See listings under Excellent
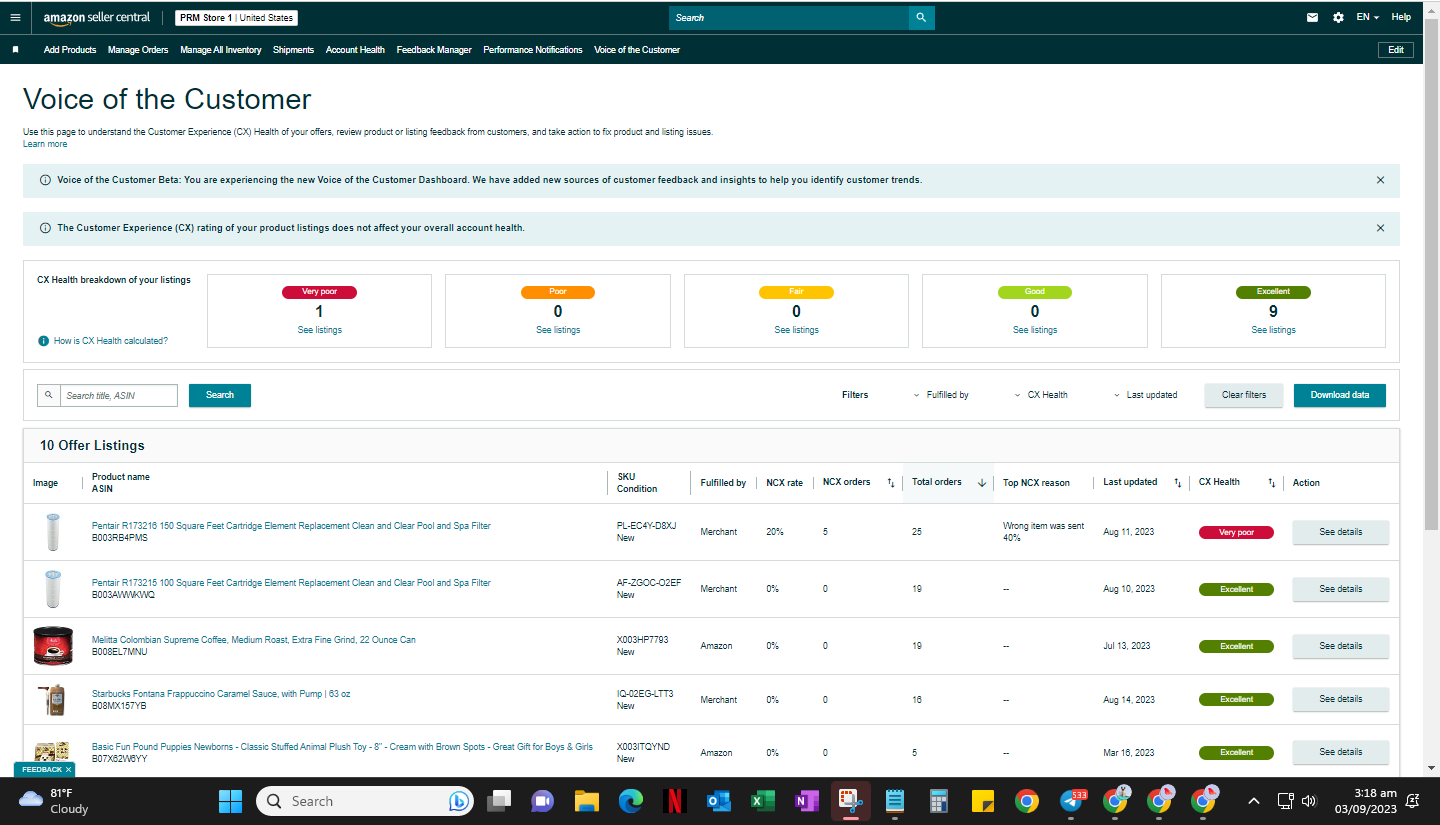1440x825 pixels. (x=1273, y=330)
